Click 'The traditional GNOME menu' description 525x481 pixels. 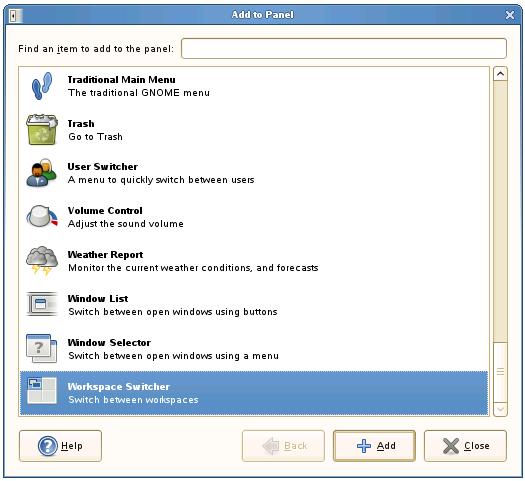pyautogui.click(x=139, y=93)
